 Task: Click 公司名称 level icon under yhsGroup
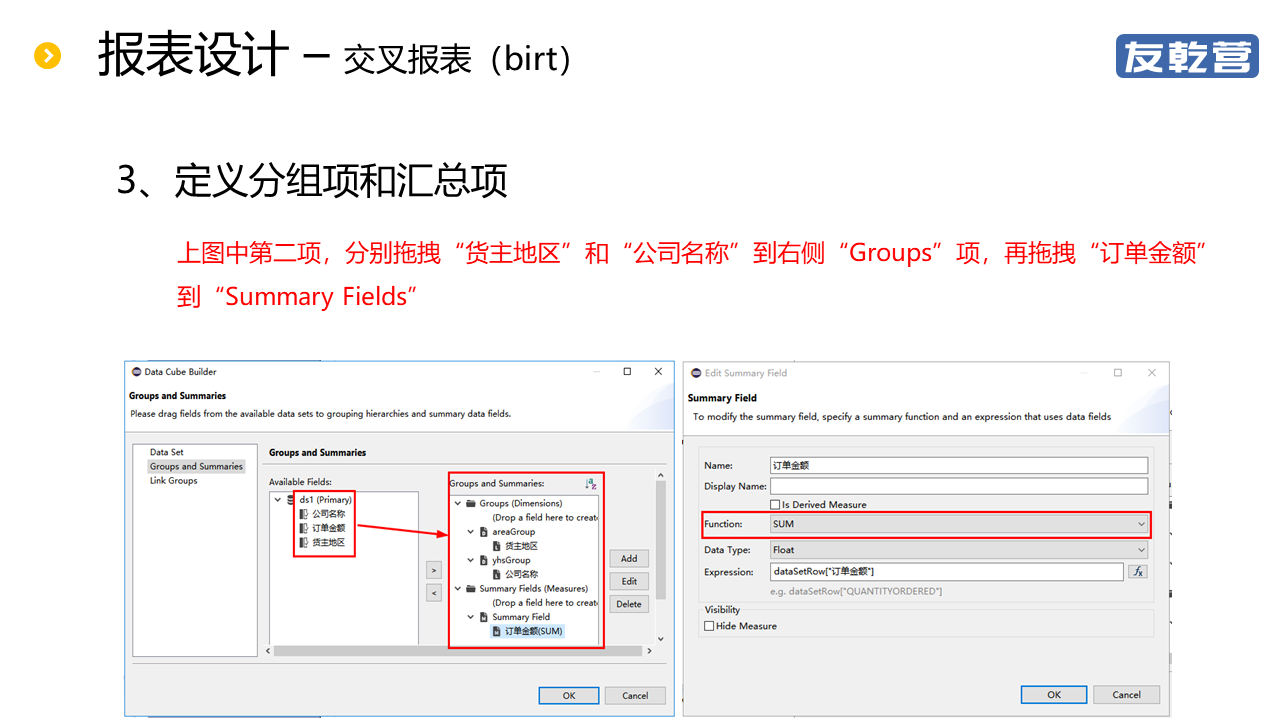click(497, 574)
